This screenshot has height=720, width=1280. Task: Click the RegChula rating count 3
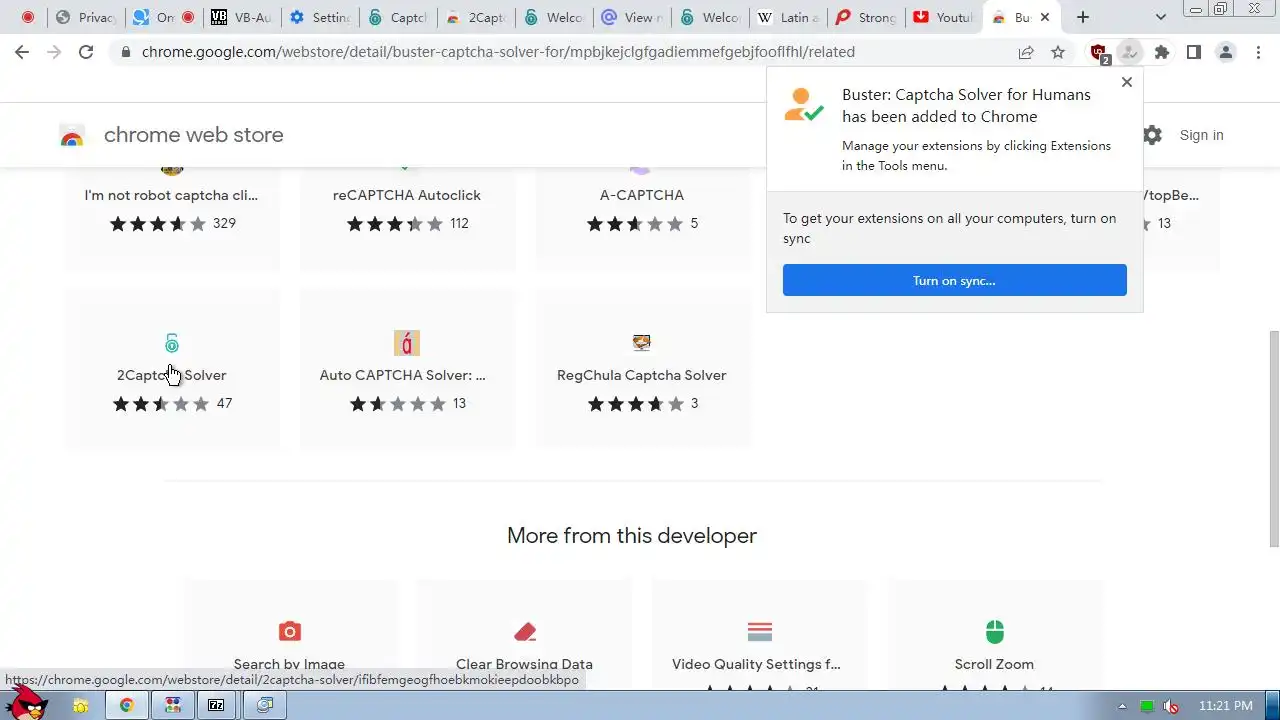coord(694,404)
